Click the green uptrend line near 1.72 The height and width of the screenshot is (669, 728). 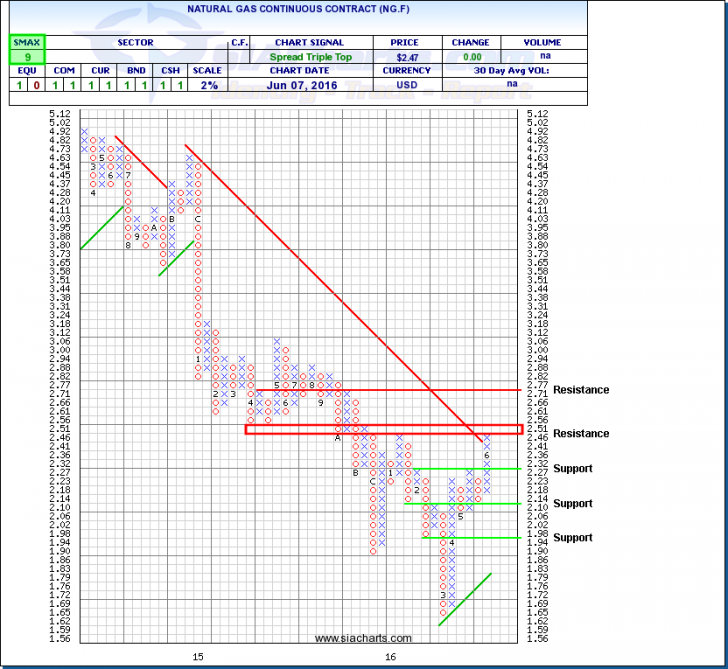click(x=465, y=600)
